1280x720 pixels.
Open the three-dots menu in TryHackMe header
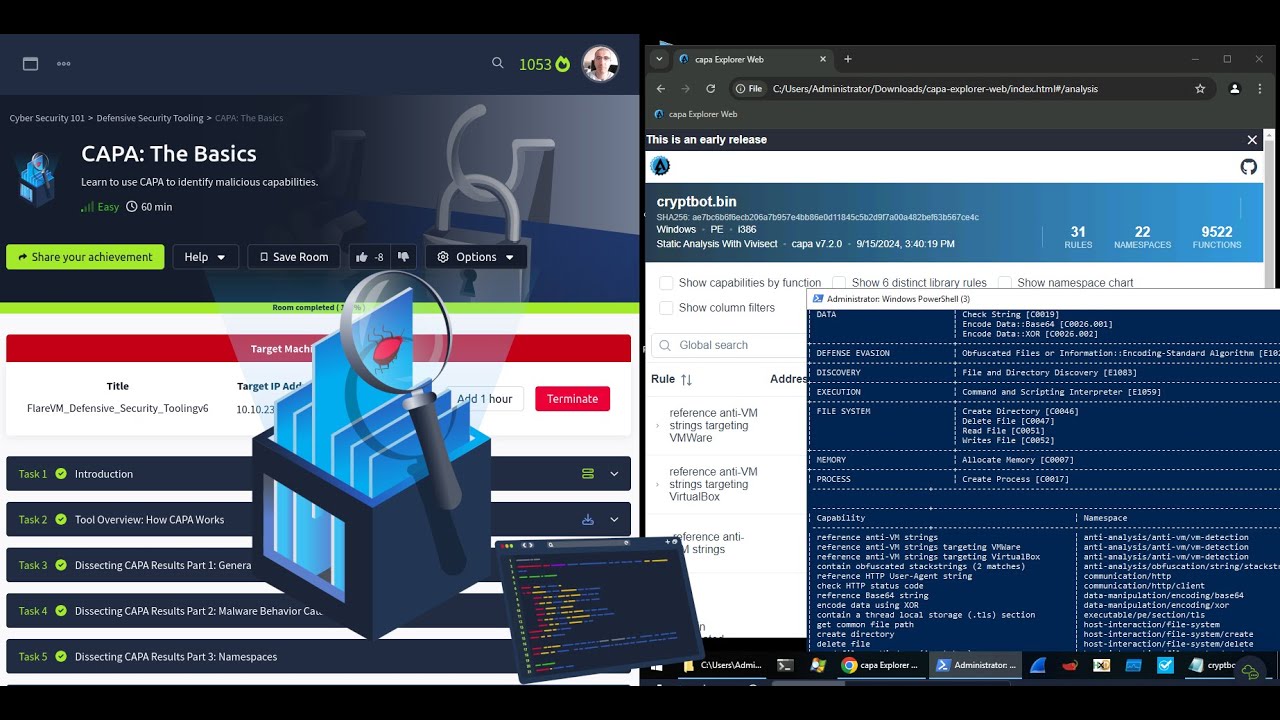[64, 64]
